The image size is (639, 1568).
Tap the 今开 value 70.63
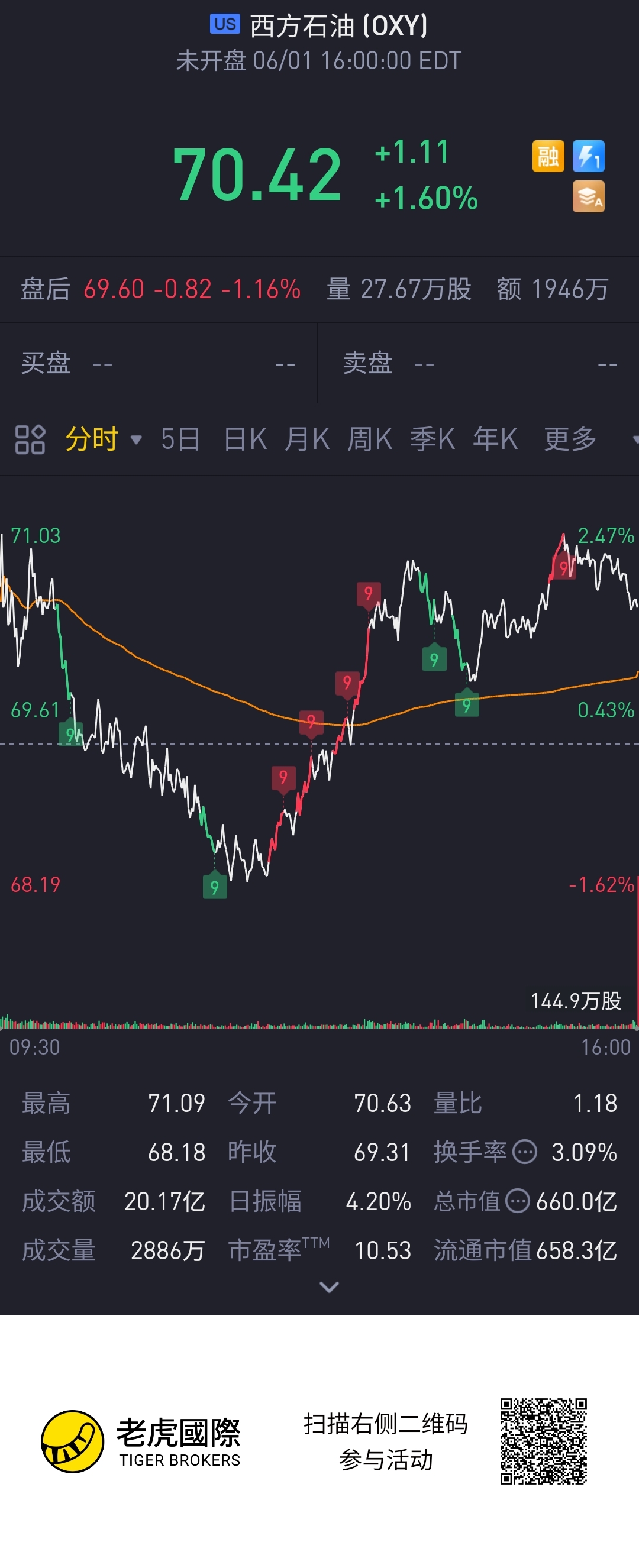click(383, 1103)
